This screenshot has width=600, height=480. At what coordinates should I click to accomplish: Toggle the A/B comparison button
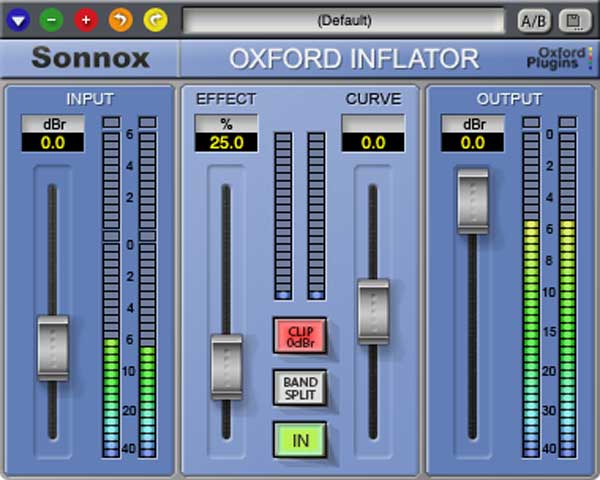pyautogui.click(x=534, y=21)
